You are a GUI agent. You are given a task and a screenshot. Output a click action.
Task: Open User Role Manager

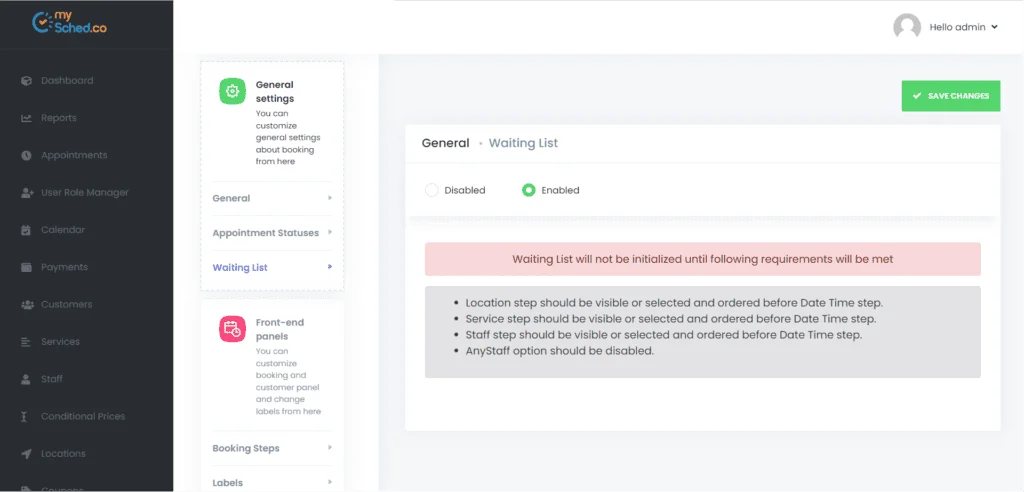point(85,193)
